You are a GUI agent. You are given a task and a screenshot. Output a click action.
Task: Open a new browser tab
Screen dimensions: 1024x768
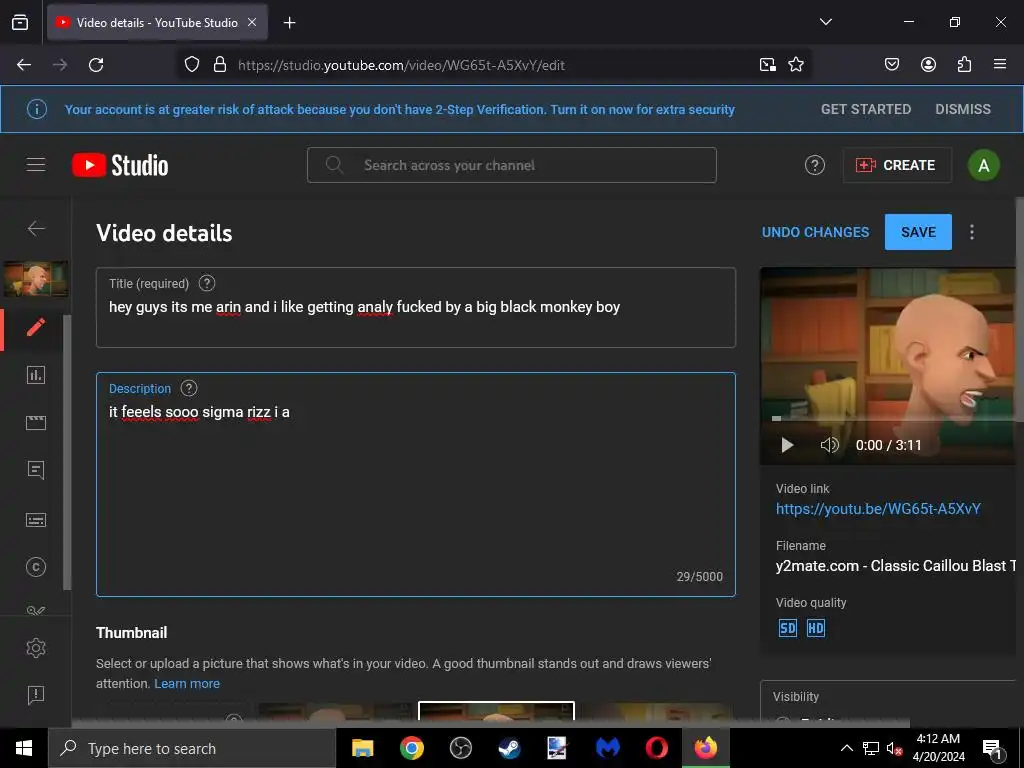pos(290,23)
